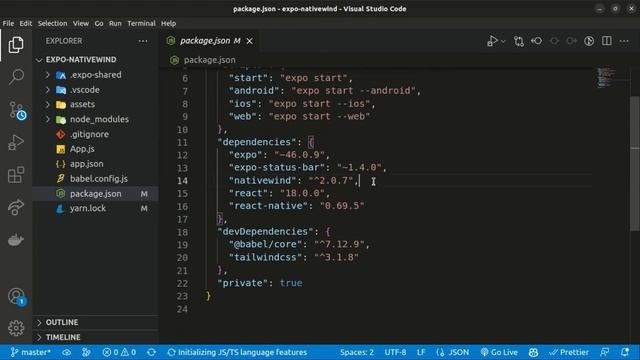Open the Docker view in activity bar

click(16, 240)
